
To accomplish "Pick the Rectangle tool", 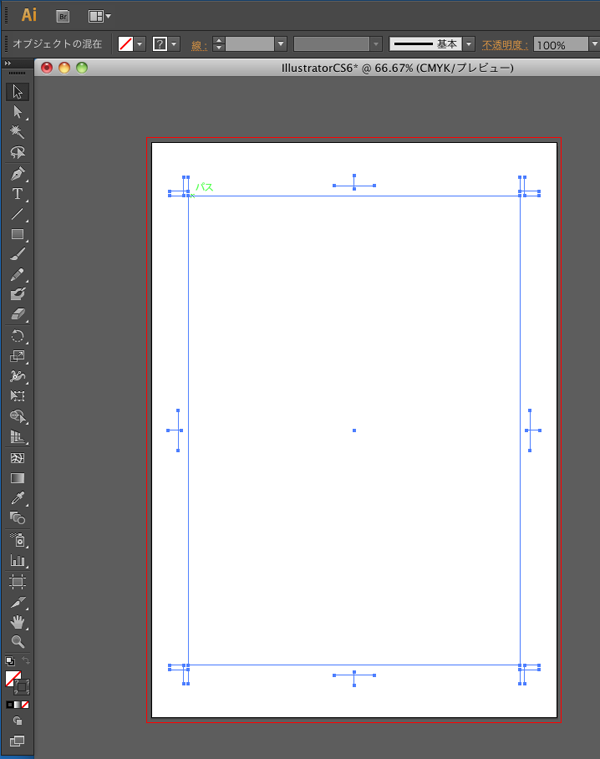I will pos(17,234).
